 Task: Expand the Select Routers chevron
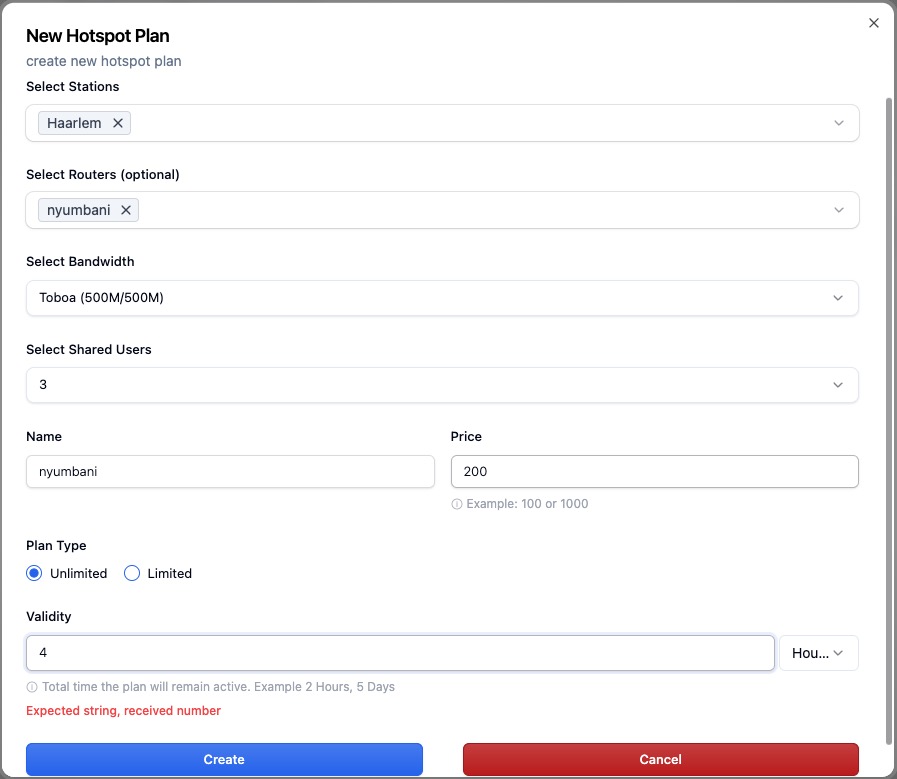click(x=838, y=210)
